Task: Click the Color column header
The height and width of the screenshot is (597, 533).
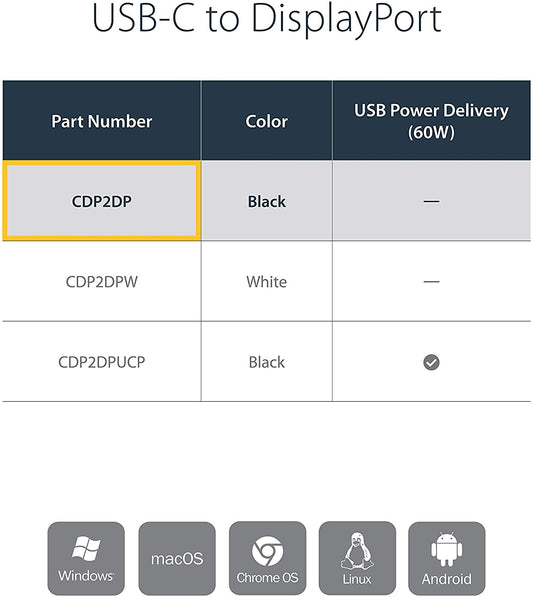Action: point(266,121)
